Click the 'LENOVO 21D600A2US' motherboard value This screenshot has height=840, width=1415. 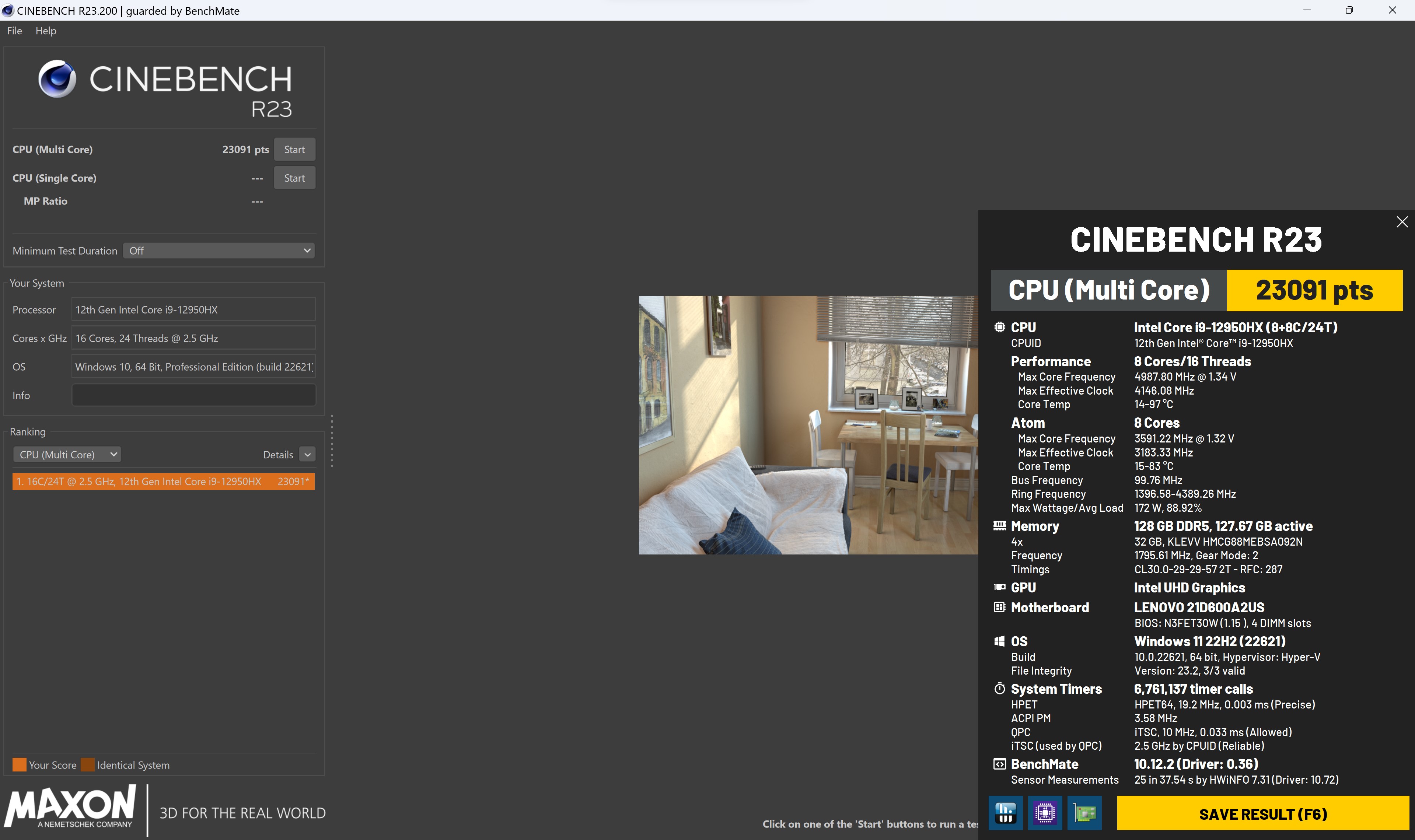tap(1199, 608)
